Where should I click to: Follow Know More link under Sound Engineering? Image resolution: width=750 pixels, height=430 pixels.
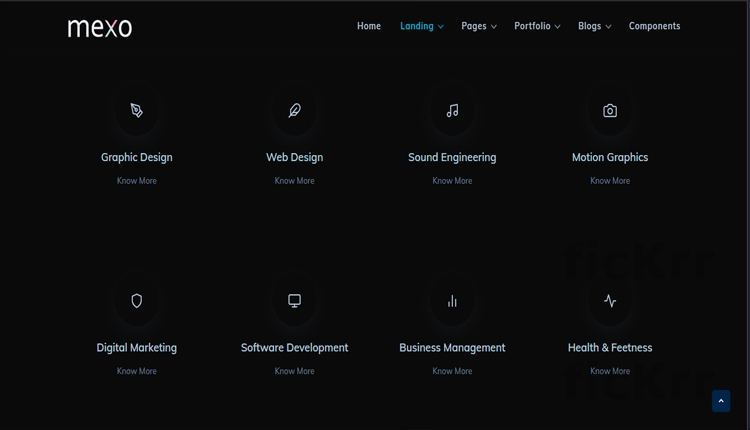452,181
